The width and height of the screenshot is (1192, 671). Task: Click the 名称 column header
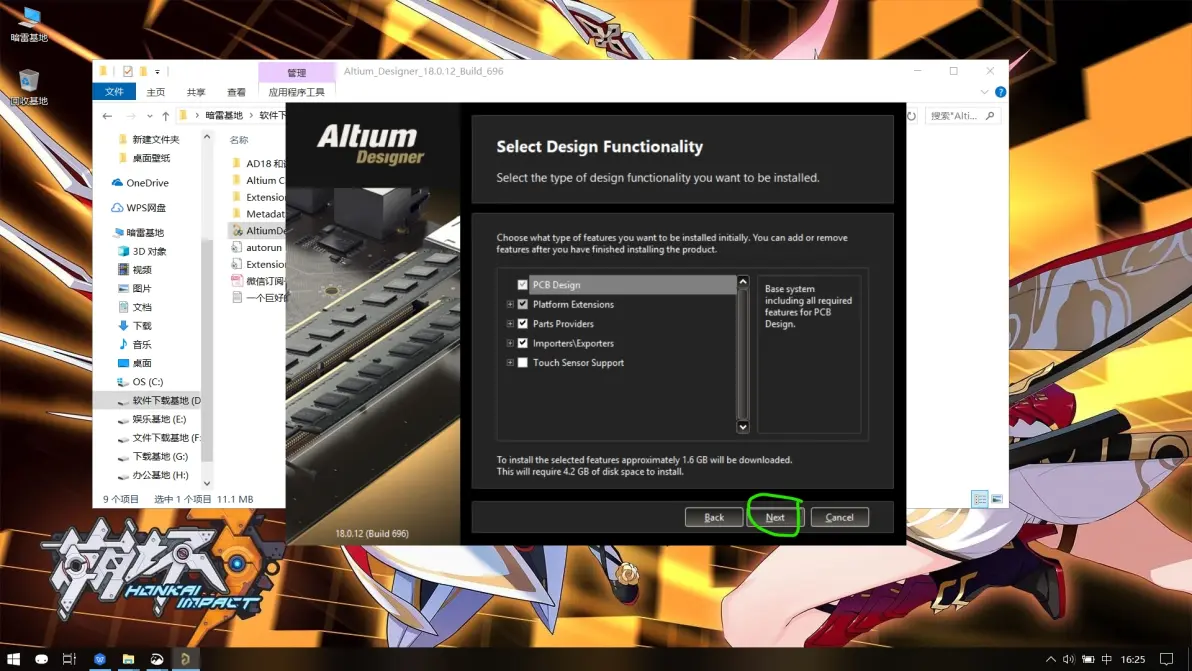(x=239, y=140)
